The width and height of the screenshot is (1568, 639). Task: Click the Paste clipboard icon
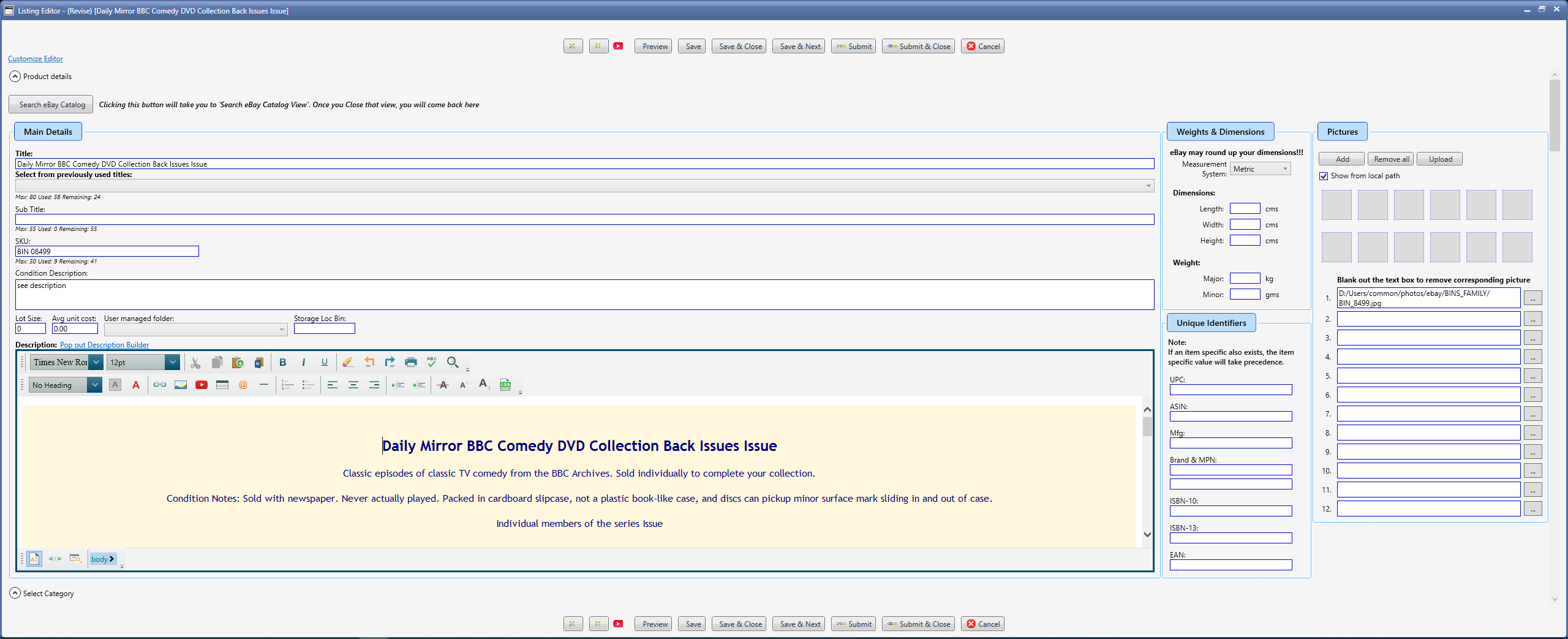(238, 363)
